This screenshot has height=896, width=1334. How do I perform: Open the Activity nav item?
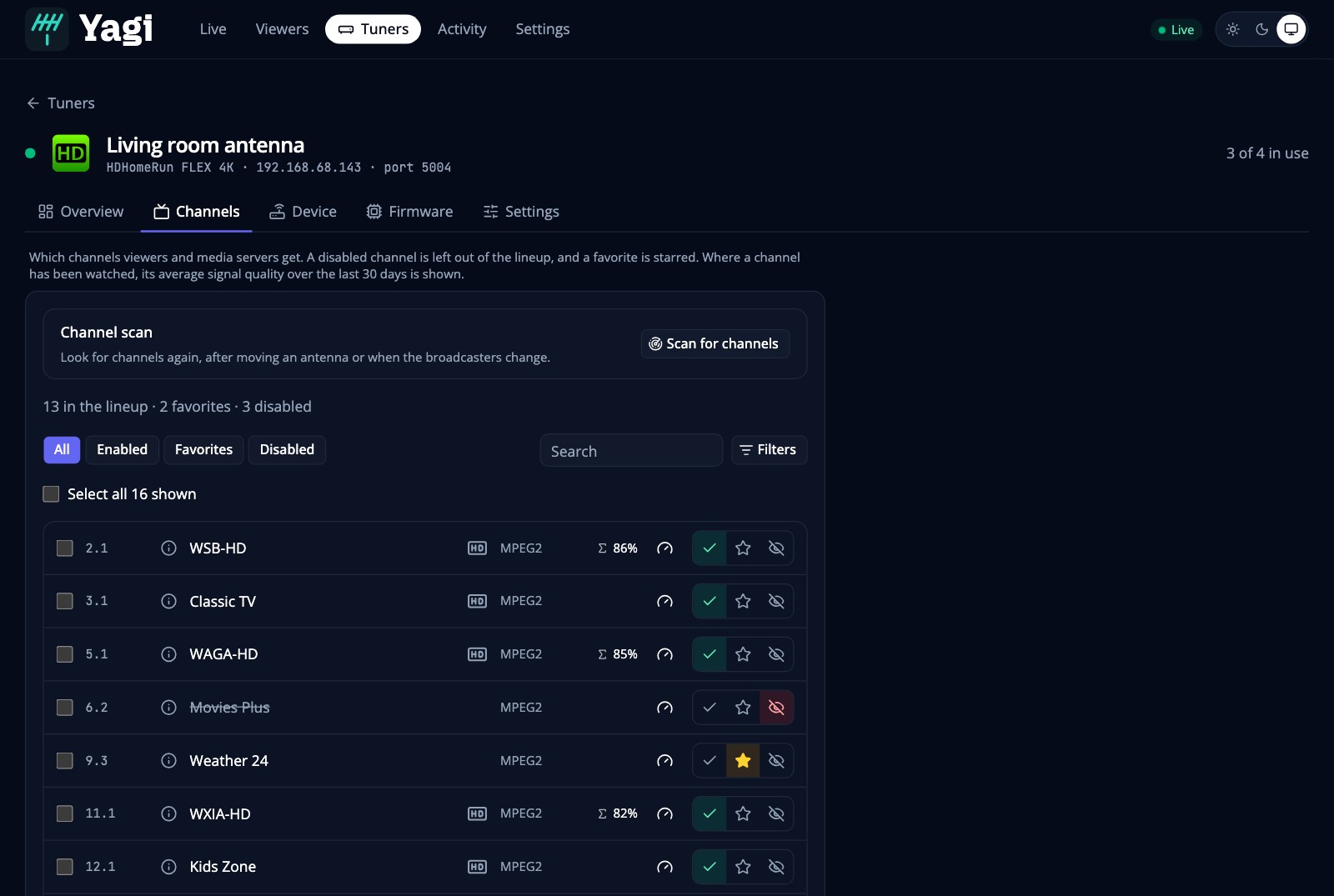point(462,29)
